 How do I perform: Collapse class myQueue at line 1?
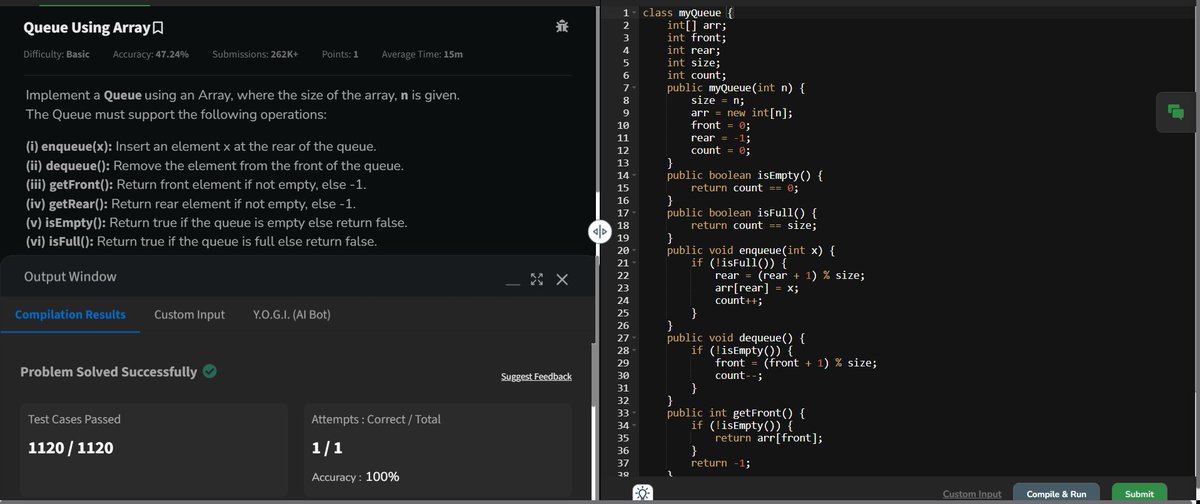(634, 13)
